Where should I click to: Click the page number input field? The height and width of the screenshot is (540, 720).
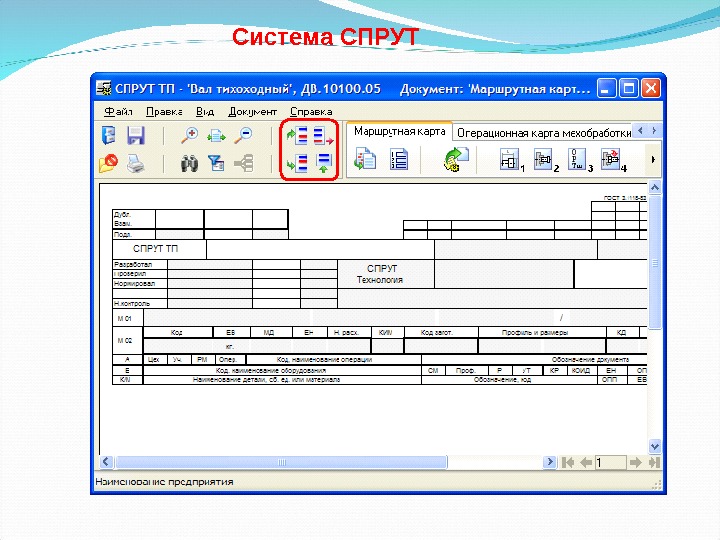pos(611,462)
